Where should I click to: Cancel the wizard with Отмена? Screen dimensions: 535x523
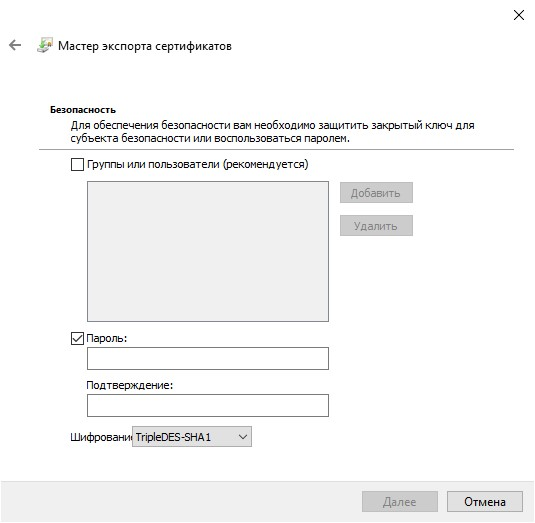485,502
